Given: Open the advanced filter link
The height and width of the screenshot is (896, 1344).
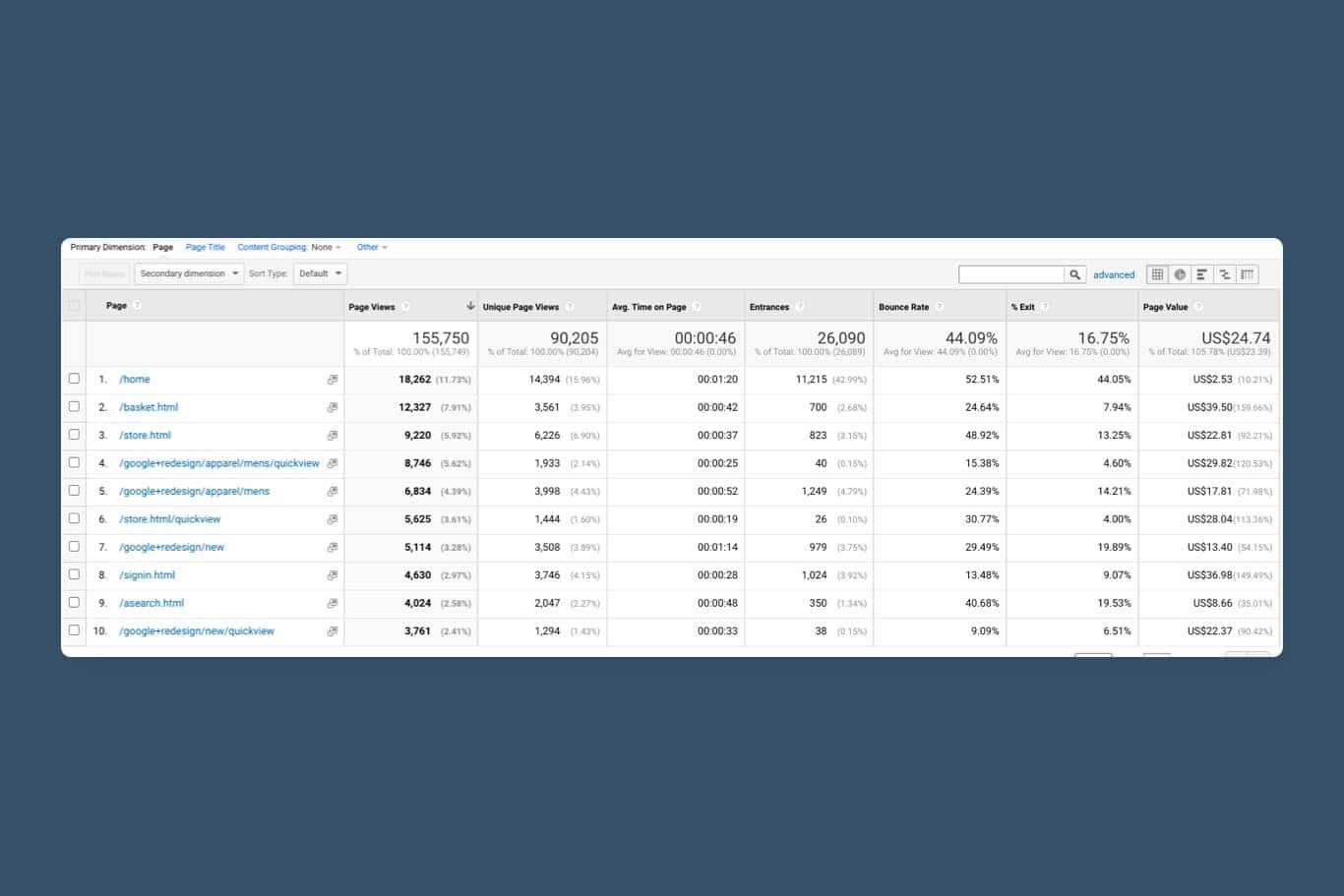Looking at the screenshot, I should (x=1113, y=274).
